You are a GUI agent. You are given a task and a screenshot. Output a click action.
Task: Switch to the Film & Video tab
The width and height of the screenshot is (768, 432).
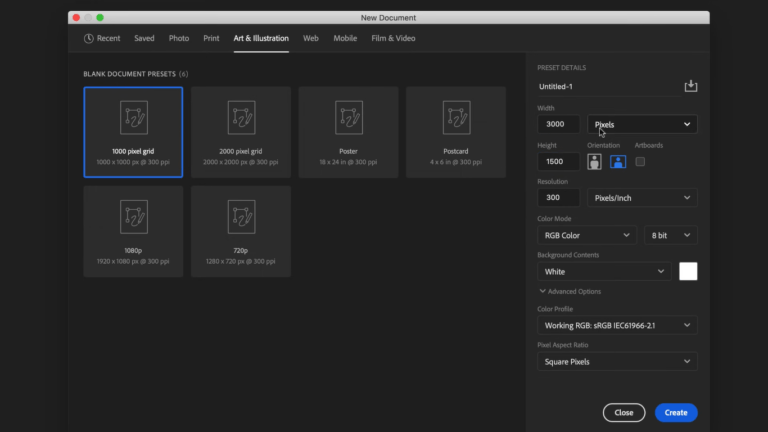(393, 38)
